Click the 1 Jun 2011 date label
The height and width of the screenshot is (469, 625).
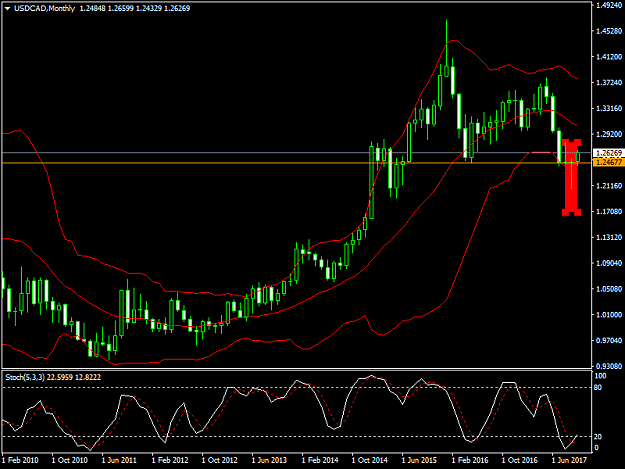(x=119, y=460)
